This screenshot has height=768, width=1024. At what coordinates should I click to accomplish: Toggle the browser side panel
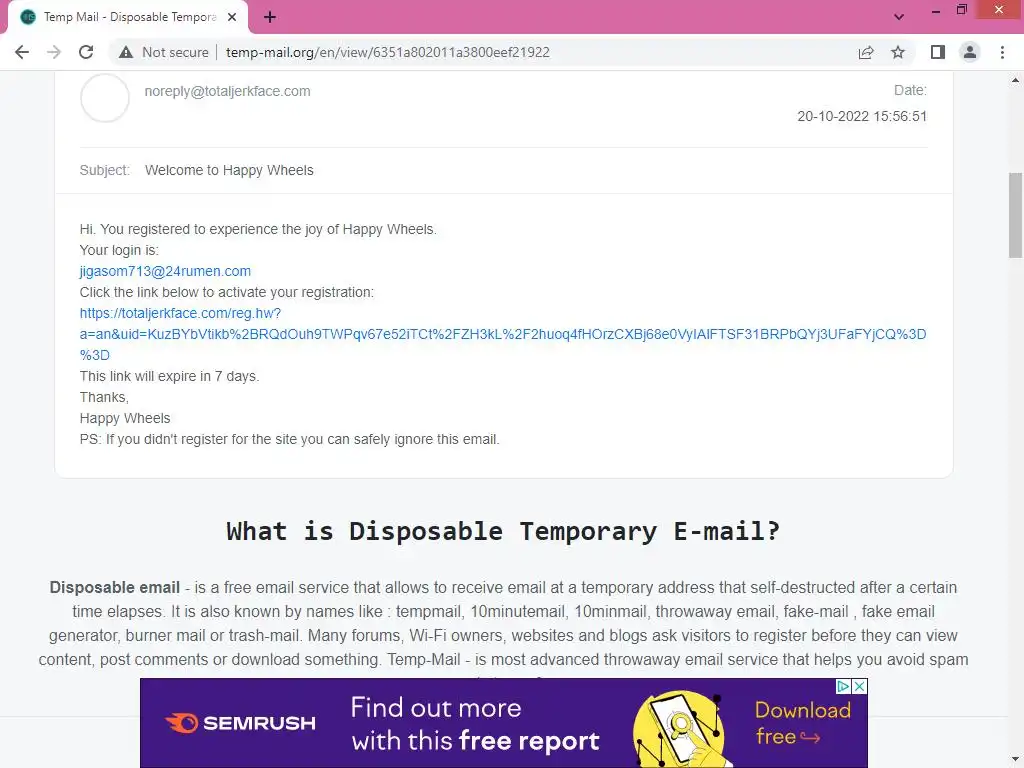[x=938, y=52]
